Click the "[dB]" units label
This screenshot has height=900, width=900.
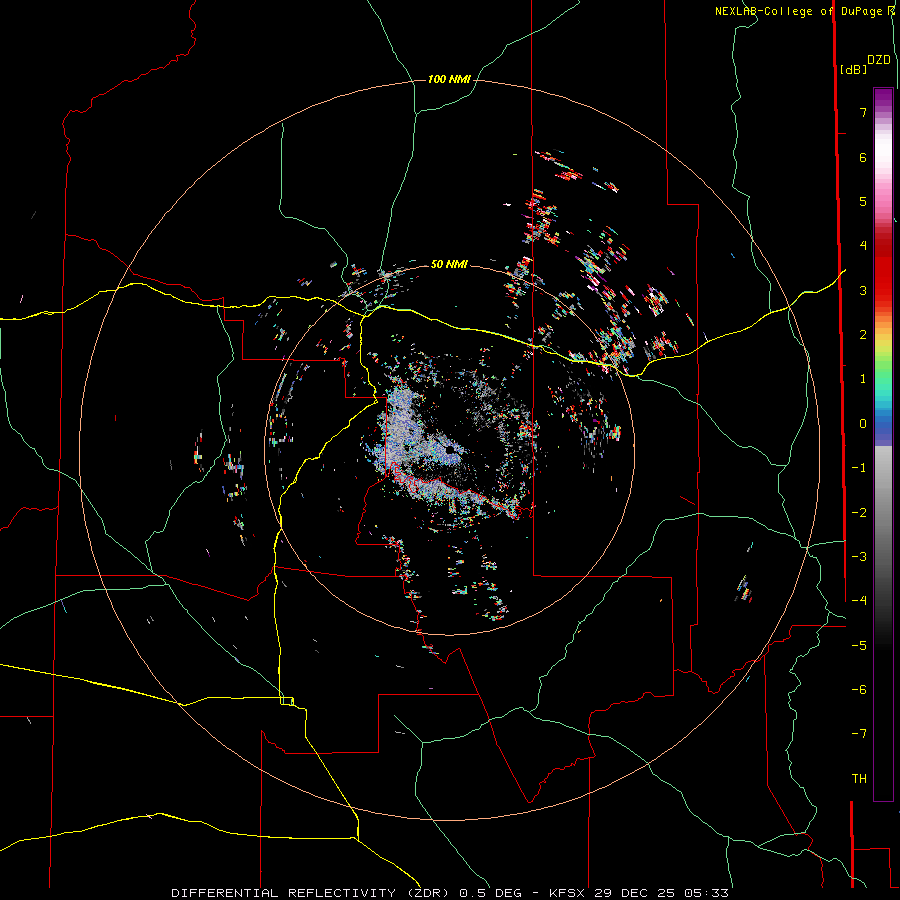(x=854, y=69)
